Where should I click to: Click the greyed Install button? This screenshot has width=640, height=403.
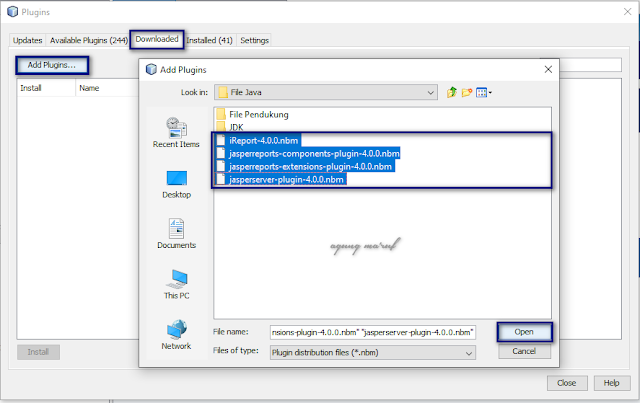(38, 352)
